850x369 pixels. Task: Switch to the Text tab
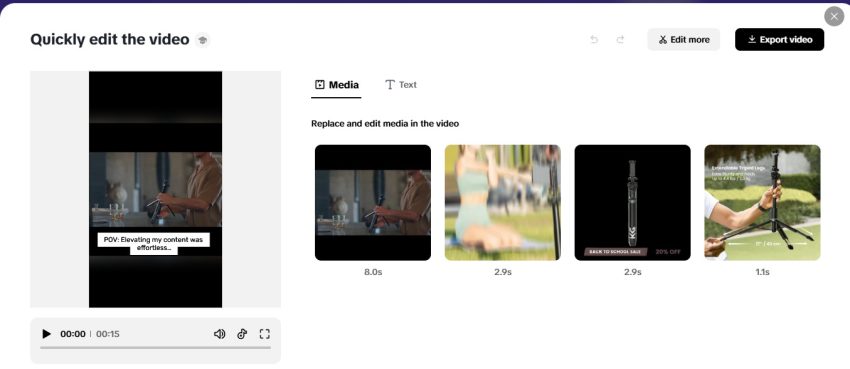click(x=401, y=85)
